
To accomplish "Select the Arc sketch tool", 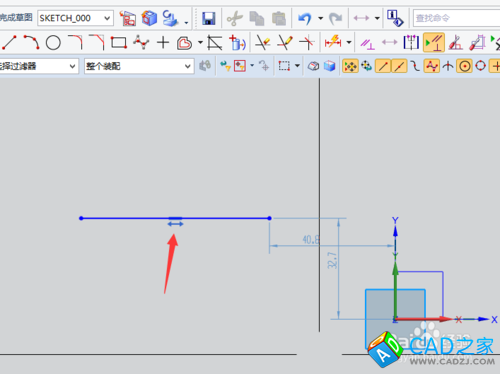I will pos(32,42).
